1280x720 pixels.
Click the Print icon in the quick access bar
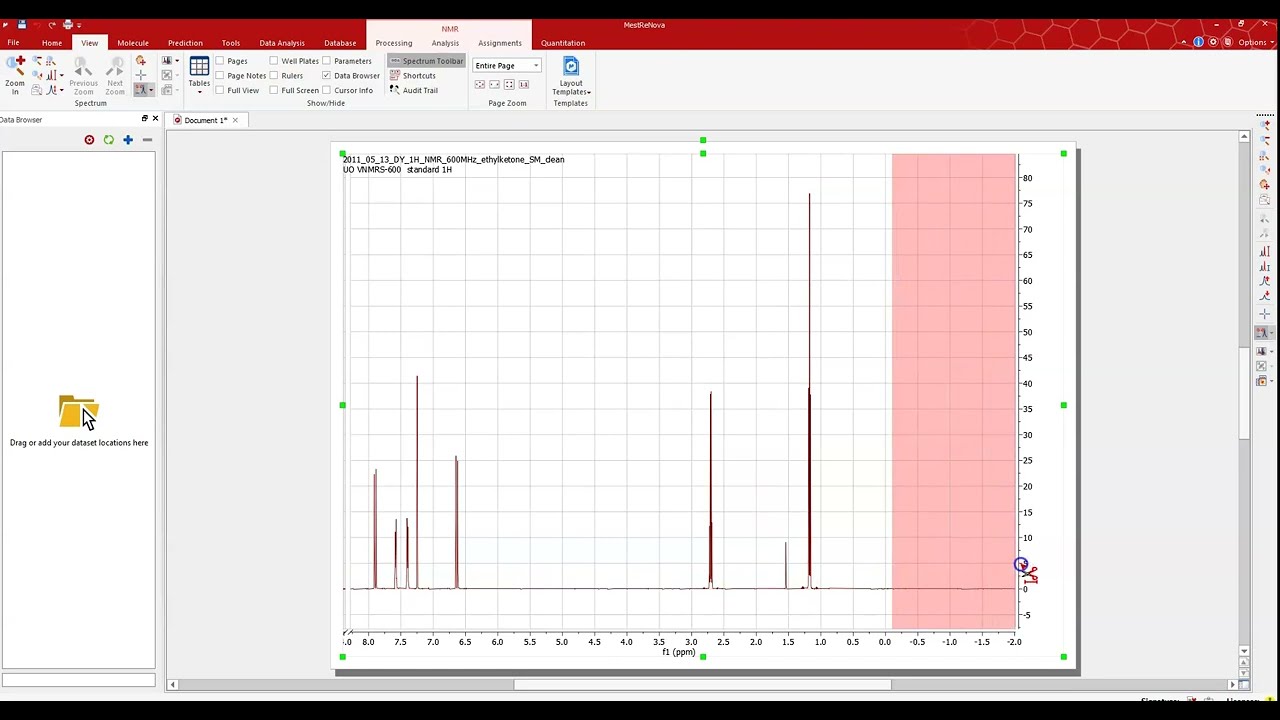68,24
